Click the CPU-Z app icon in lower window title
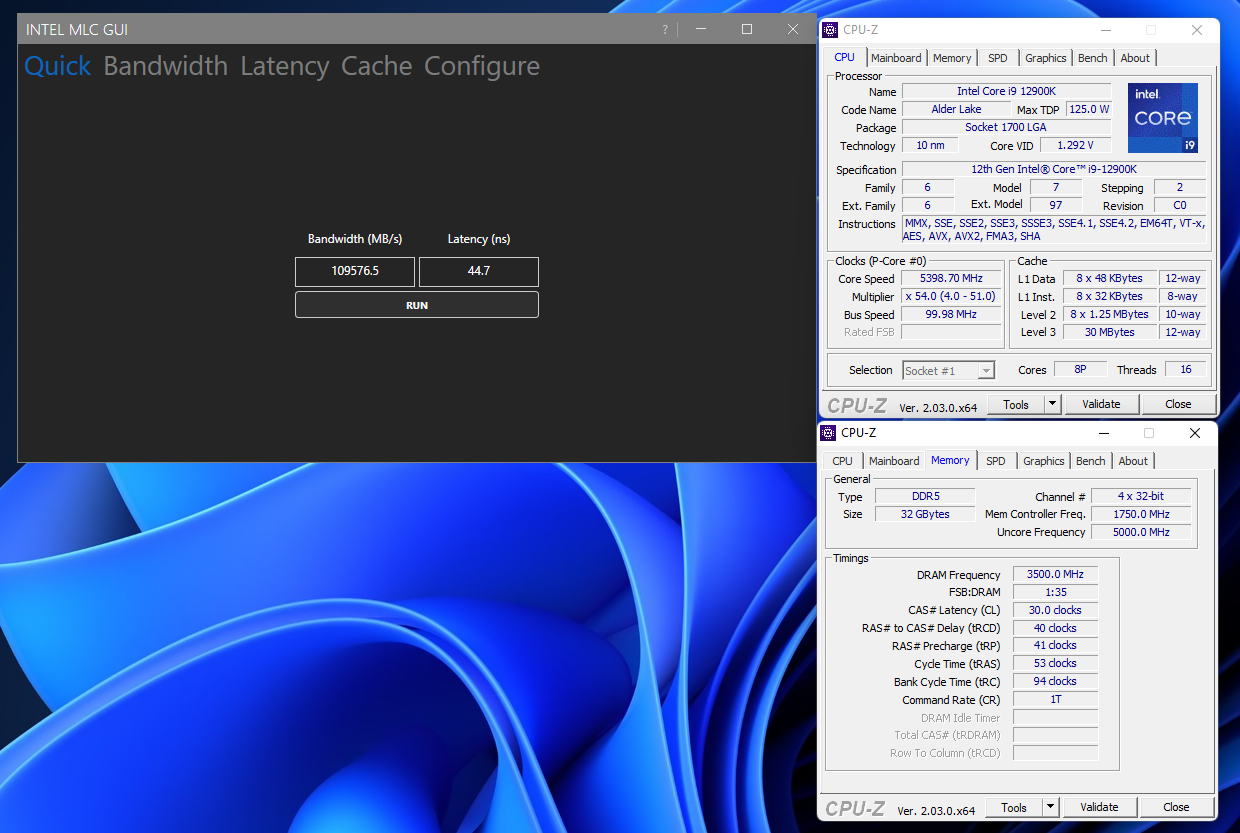 (x=828, y=433)
